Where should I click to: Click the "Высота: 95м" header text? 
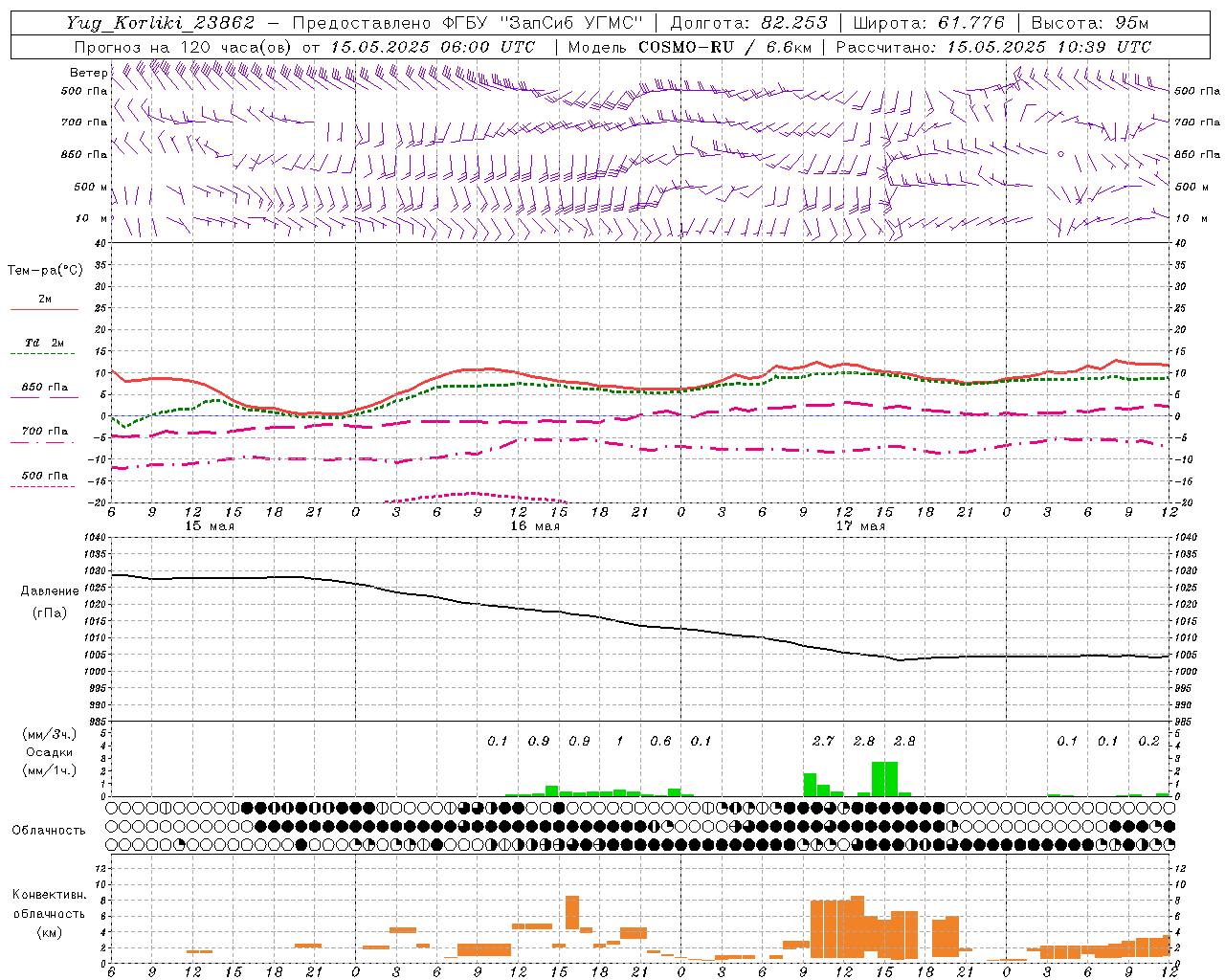pos(1088,23)
